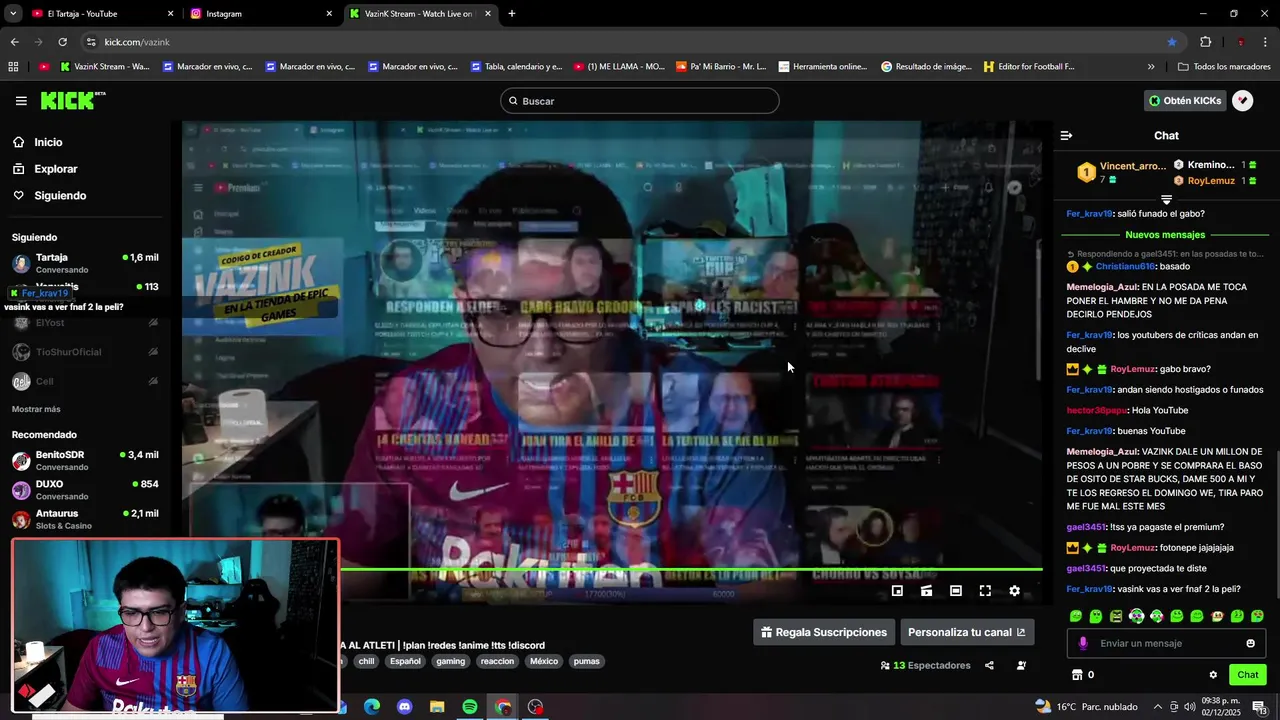Open the chat shop icon
Viewport: 1280px width, 720px height.
point(1077,675)
